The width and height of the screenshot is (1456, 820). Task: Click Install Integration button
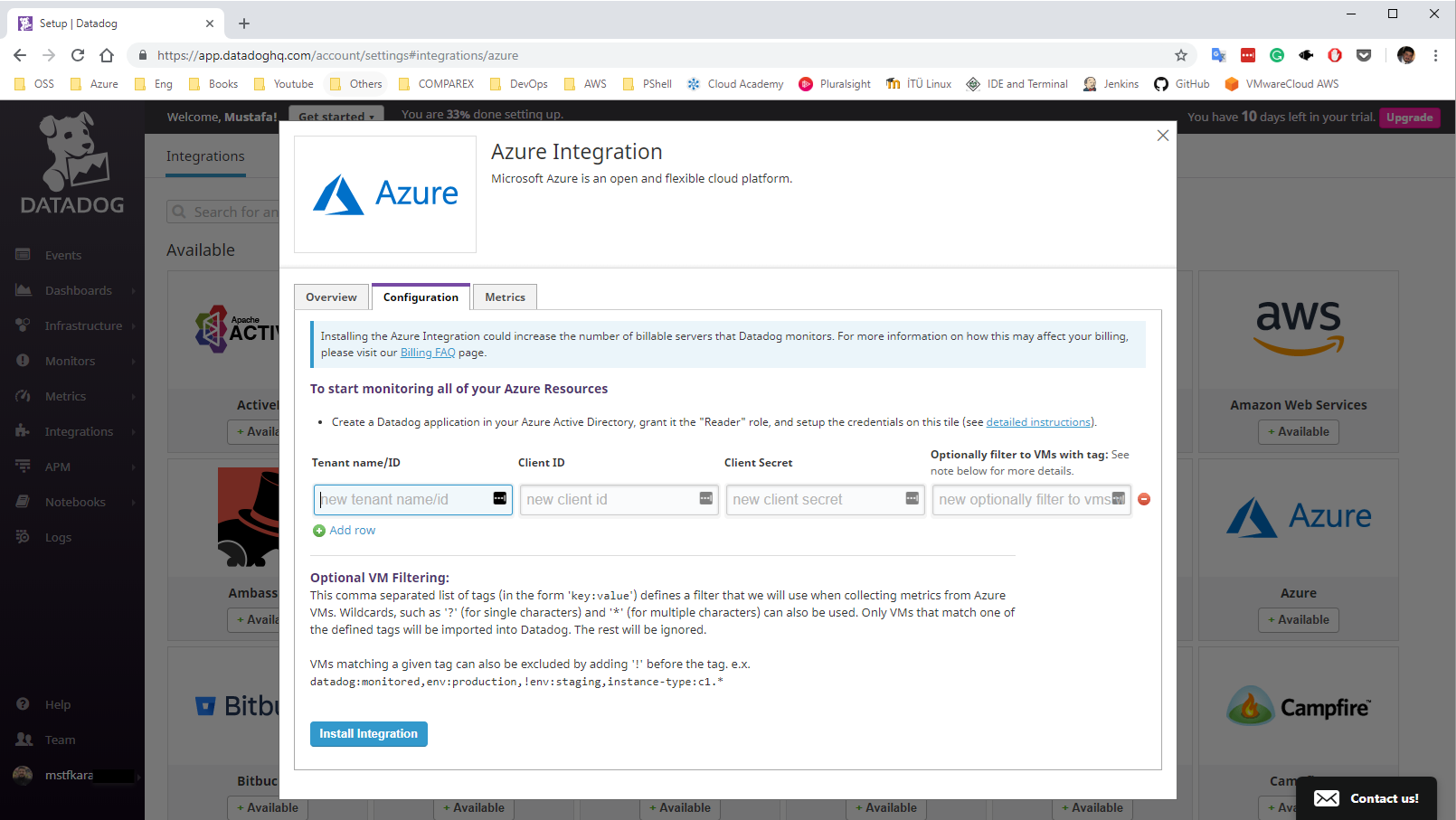tap(369, 734)
